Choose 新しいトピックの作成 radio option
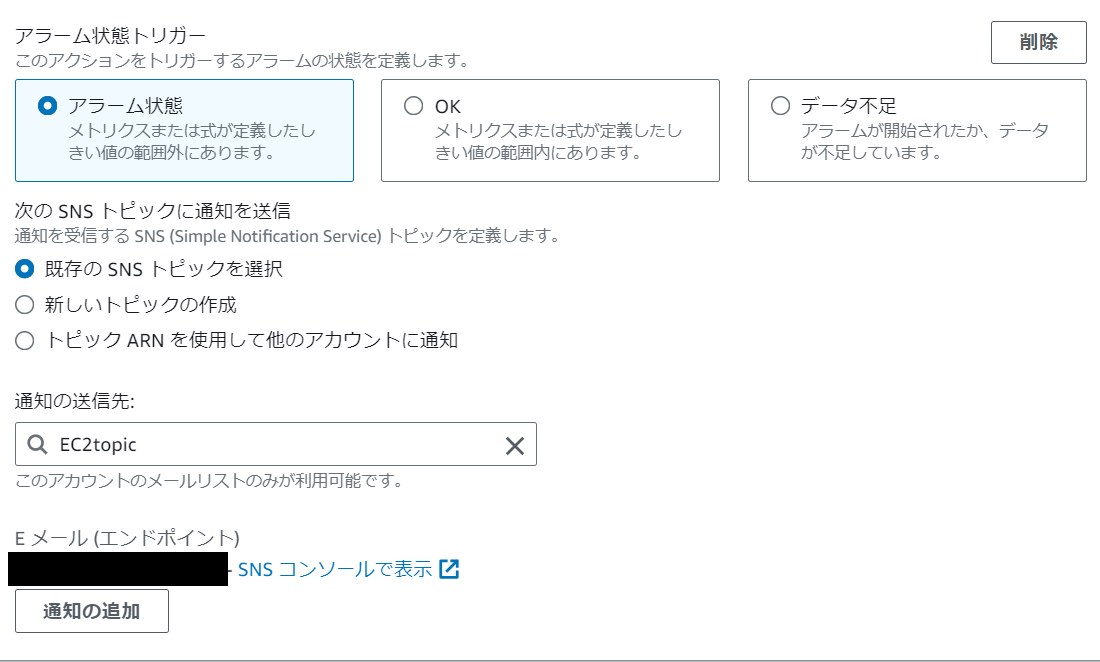 25,304
